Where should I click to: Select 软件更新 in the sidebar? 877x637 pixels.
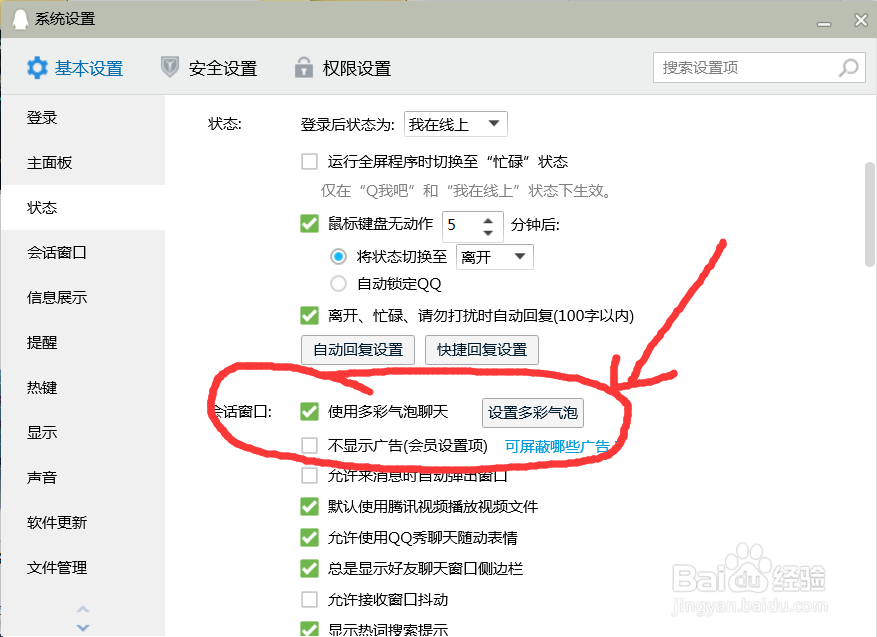click(x=83, y=522)
